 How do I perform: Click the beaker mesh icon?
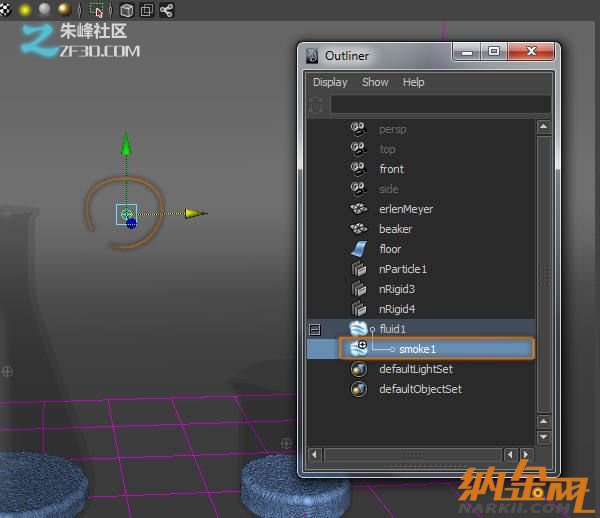point(359,228)
